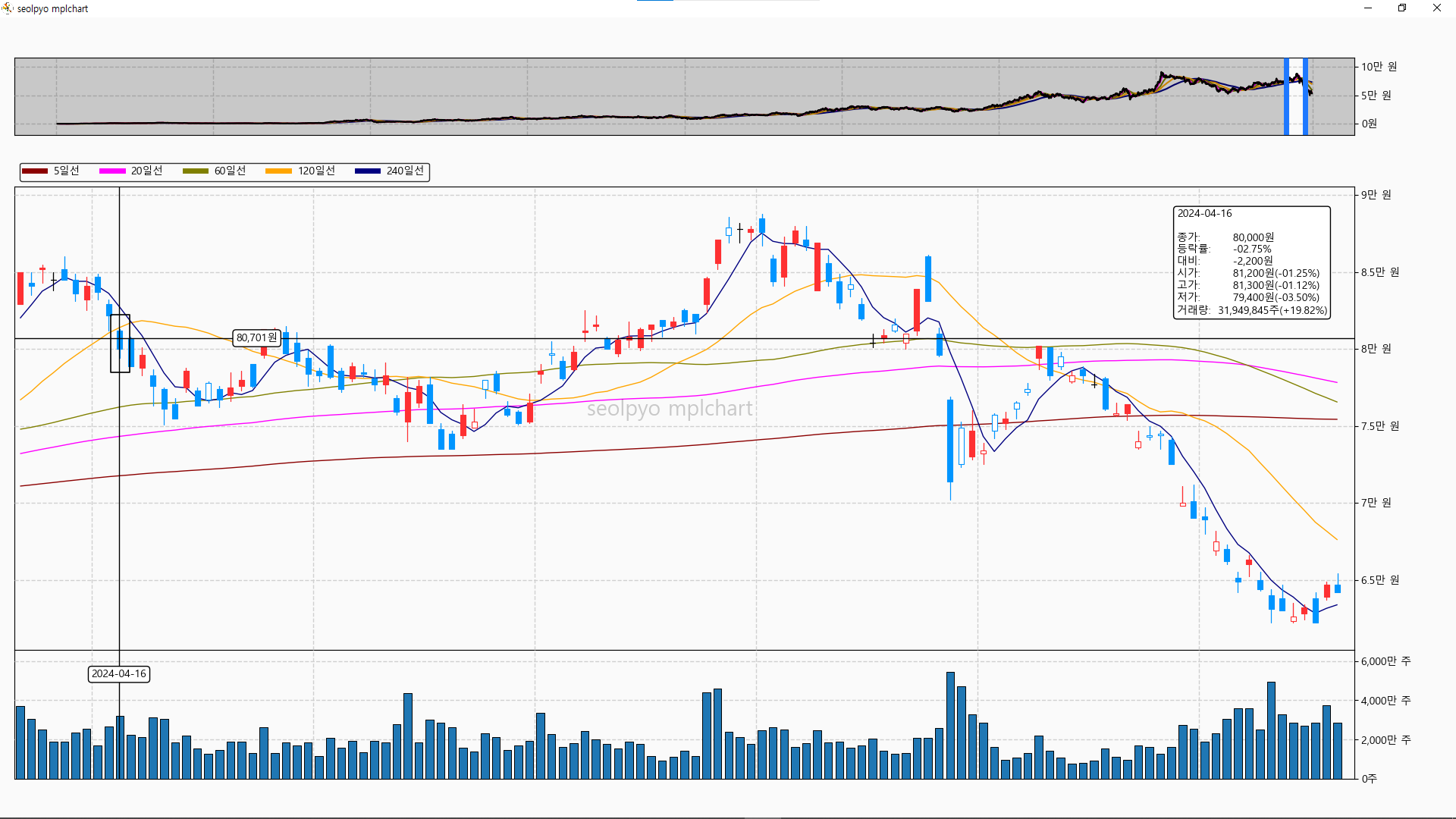This screenshot has width=1456, height=819.
Task: Click the 240일선 legend label
Action: [405, 171]
